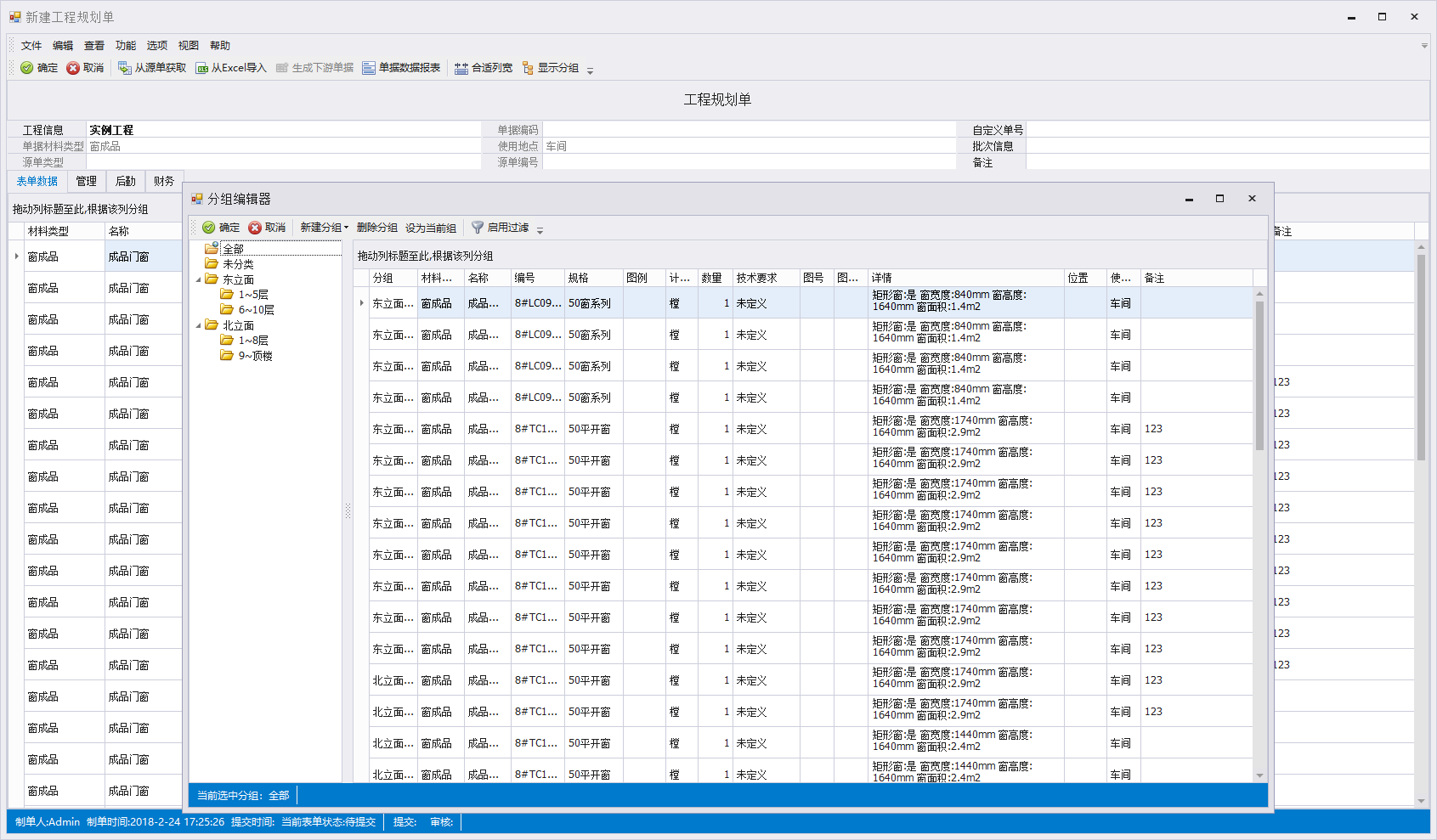Select the 未分类 folder in group tree
This screenshot has width=1437, height=840.
pyautogui.click(x=237, y=264)
